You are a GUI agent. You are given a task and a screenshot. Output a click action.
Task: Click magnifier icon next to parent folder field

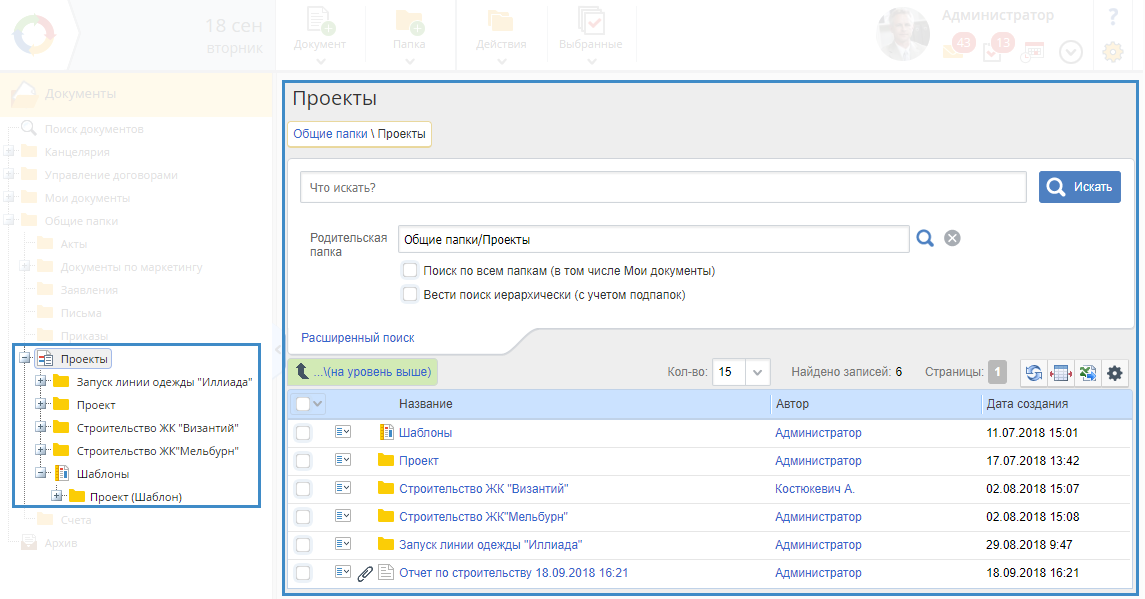click(x=925, y=238)
